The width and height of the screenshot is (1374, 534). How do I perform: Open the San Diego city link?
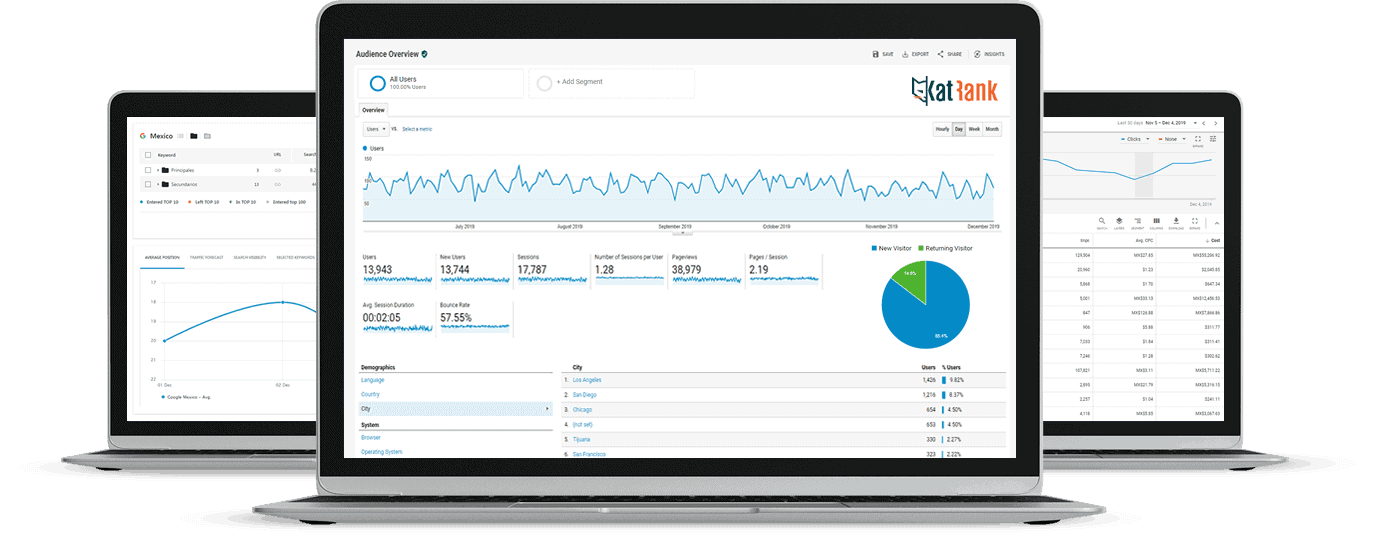pos(585,394)
